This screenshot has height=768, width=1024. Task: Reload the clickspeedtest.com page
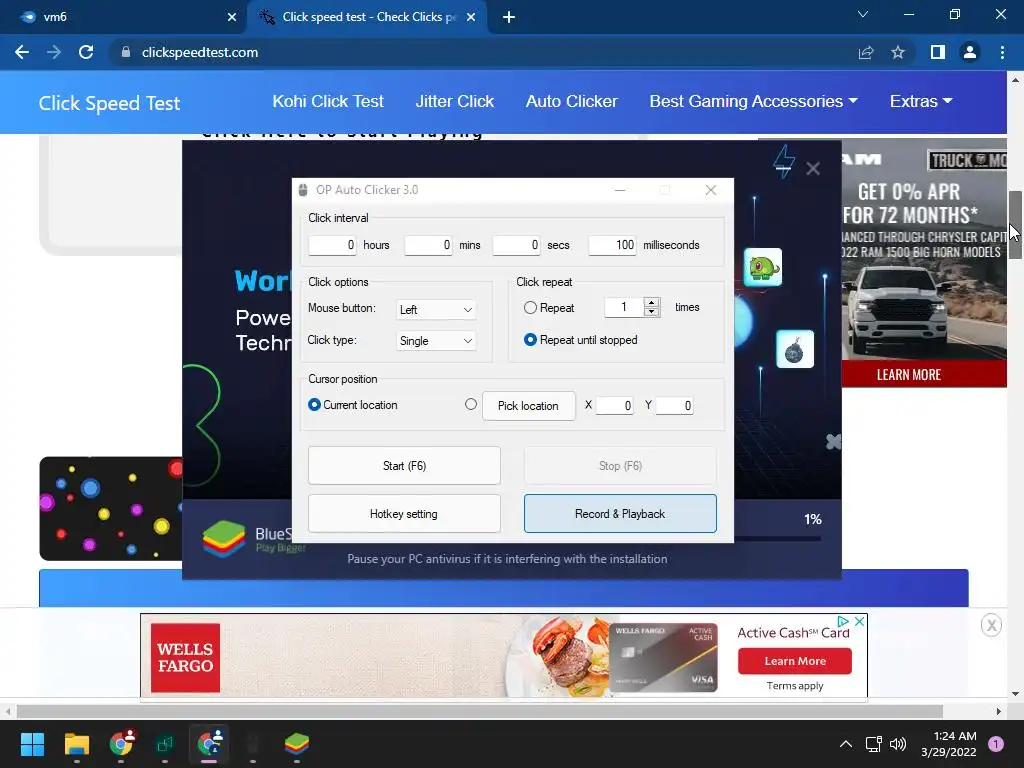pyautogui.click(x=86, y=52)
